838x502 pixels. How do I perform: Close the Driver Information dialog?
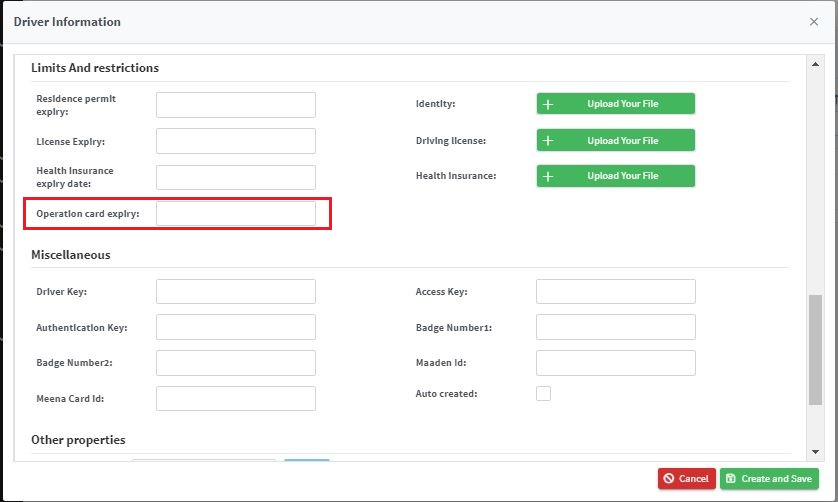tap(813, 22)
